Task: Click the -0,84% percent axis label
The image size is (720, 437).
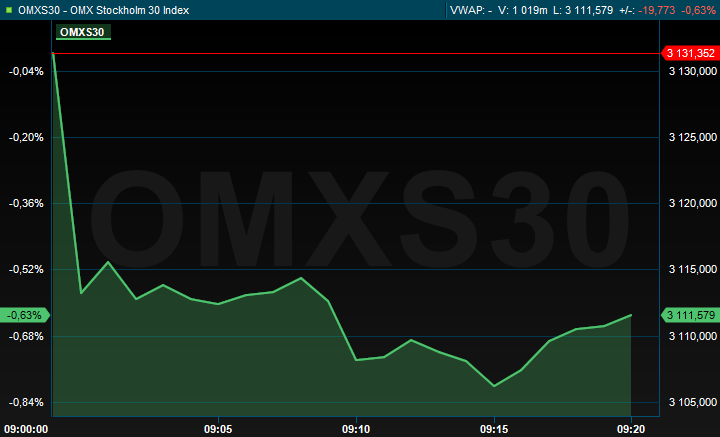Action: [x=25, y=402]
